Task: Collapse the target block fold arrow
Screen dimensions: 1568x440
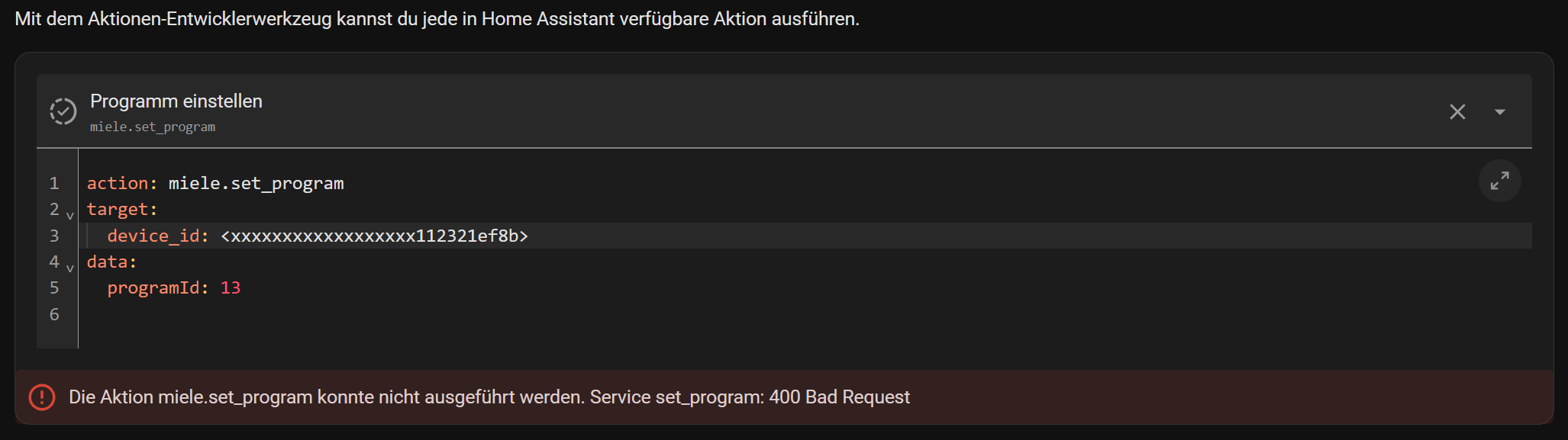Action: pos(70,216)
